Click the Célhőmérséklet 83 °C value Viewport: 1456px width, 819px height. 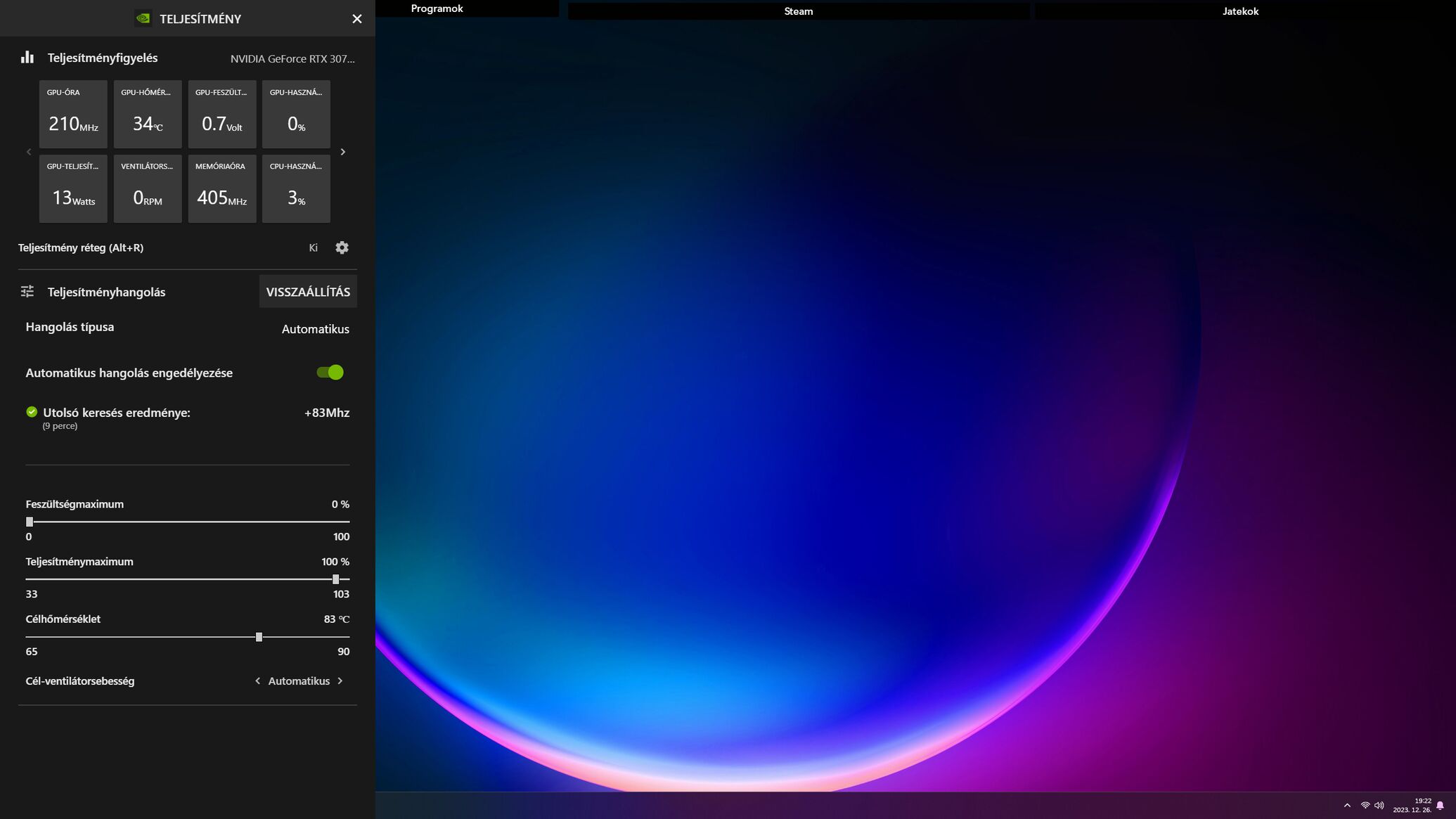tap(336, 619)
